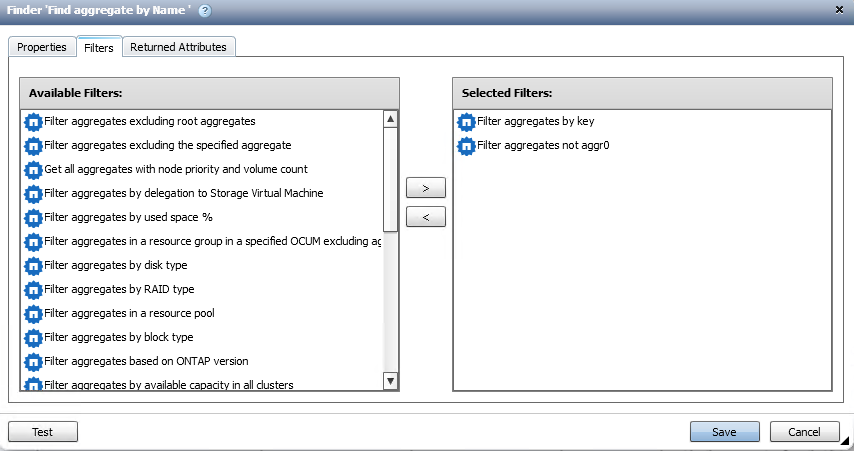Remove selected filter with < button
Viewport: 854px width, 451px height.
(425, 217)
